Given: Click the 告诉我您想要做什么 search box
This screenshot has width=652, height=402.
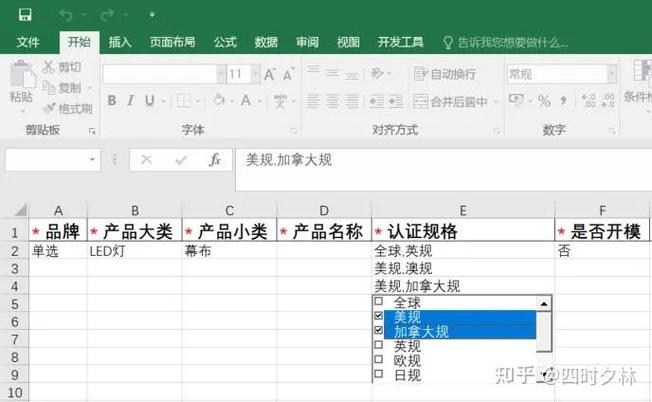Looking at the screenshot, I should coord(506,42).
